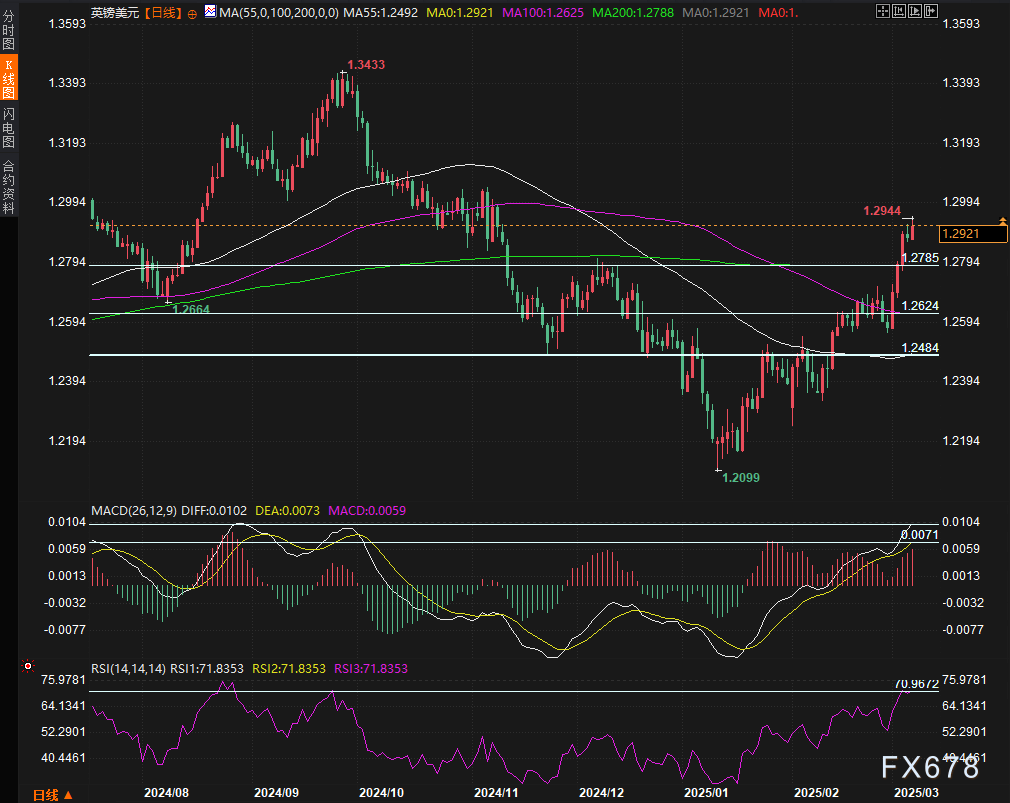Switch to the 分时图 sidebar tab
The width and height of the screenshot is (1010, 803).
click(x=9, y=31)
